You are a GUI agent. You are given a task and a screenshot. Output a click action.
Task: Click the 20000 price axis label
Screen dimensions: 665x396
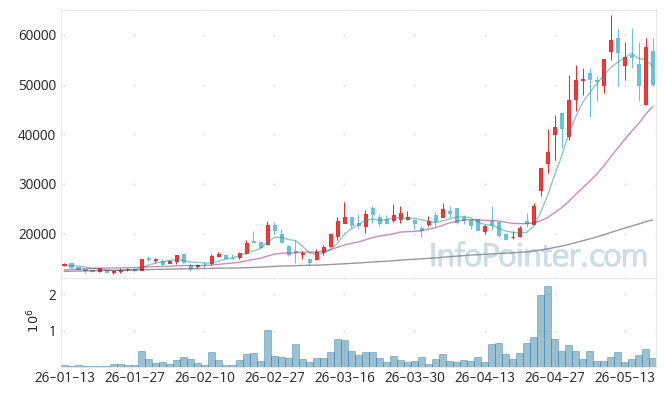click(x=37, y=234)
